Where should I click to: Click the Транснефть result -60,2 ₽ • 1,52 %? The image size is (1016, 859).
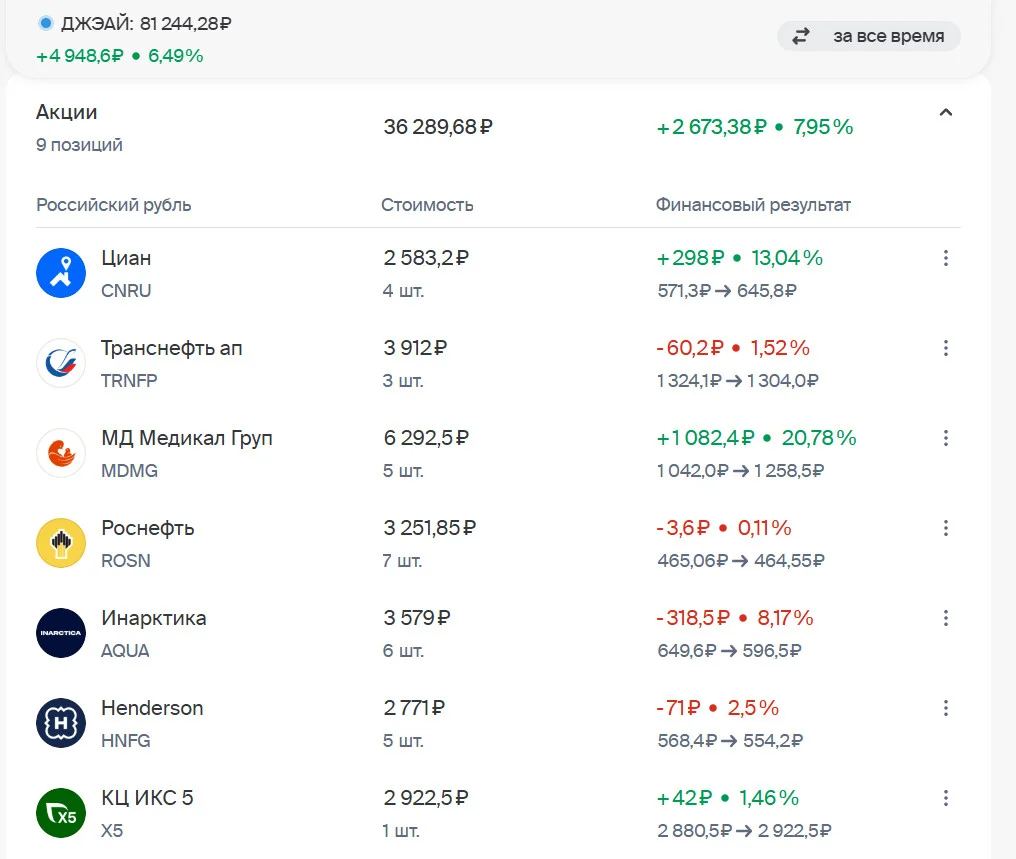click(733, 348)
